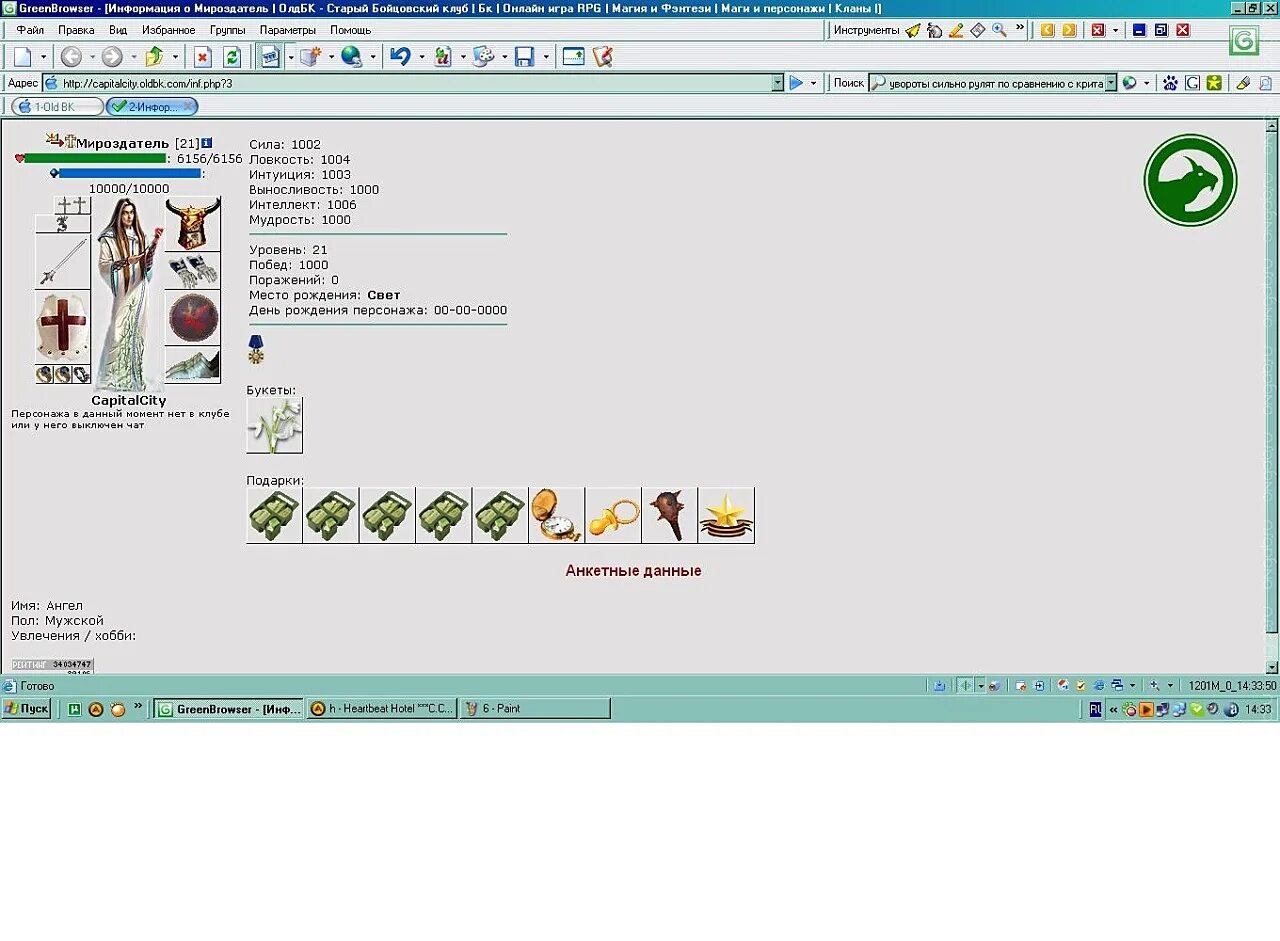Click the Baidu paw search icon
The image size is (1280, 941).
[x=1170, y=83]
